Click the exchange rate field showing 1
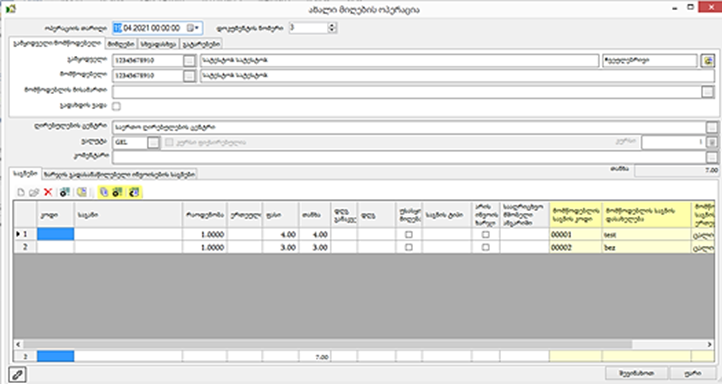The width and height of the screenshot is (722, 384). [674, 142]
